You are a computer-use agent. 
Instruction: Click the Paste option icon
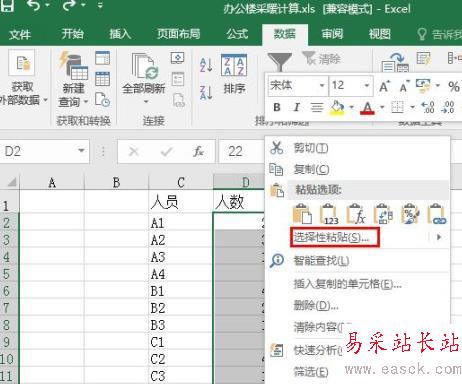302,214
